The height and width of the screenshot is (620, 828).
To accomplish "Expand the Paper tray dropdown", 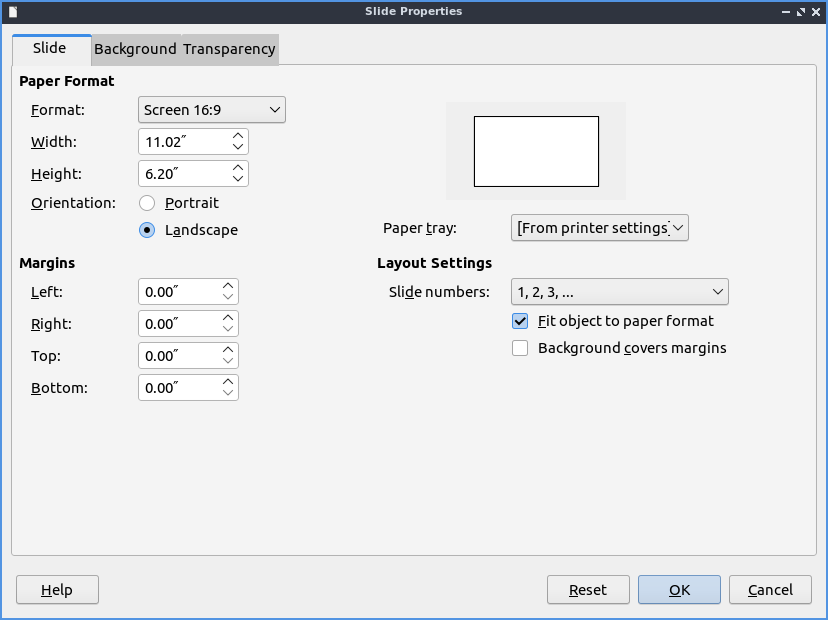I will [600, 228].
